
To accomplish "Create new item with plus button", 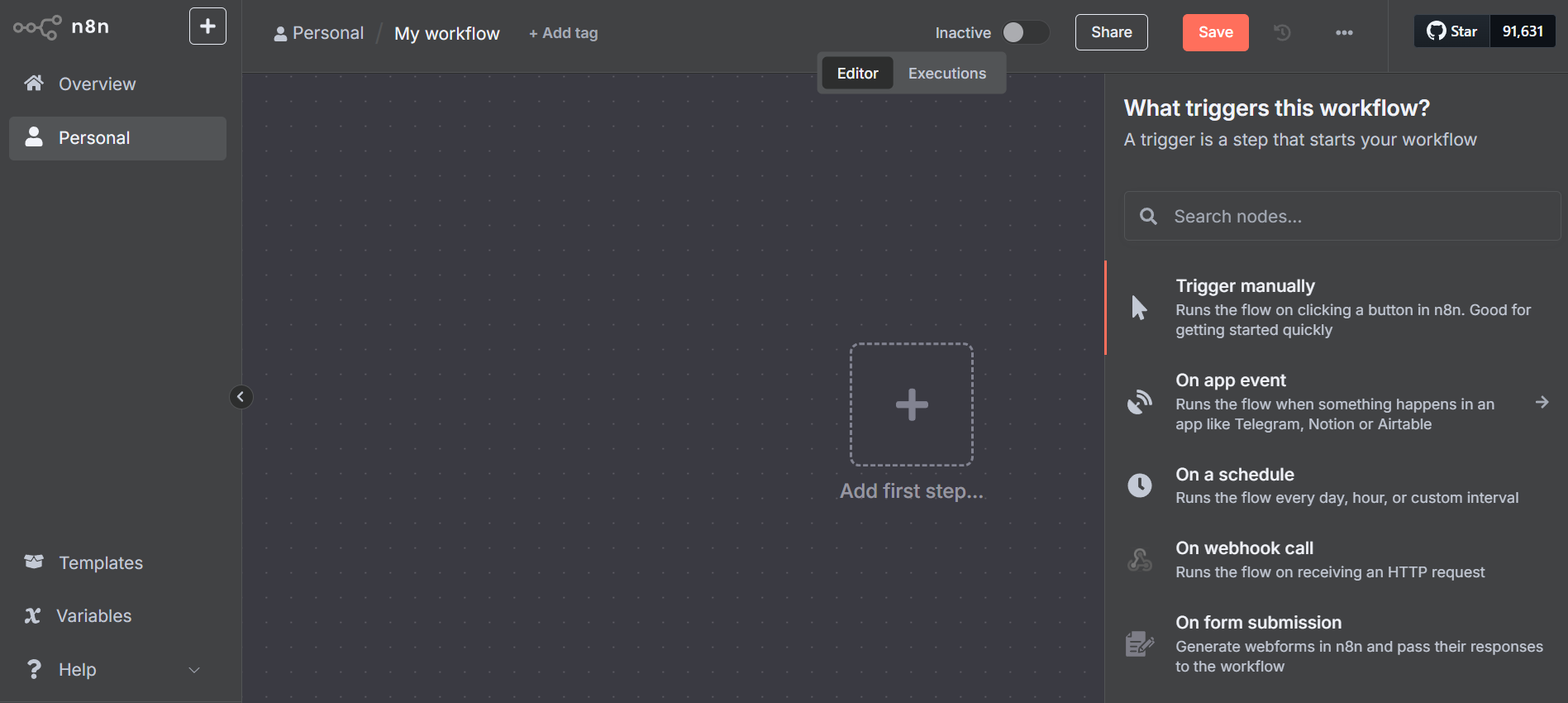I will pyautogui.click(x=207, y=26).
